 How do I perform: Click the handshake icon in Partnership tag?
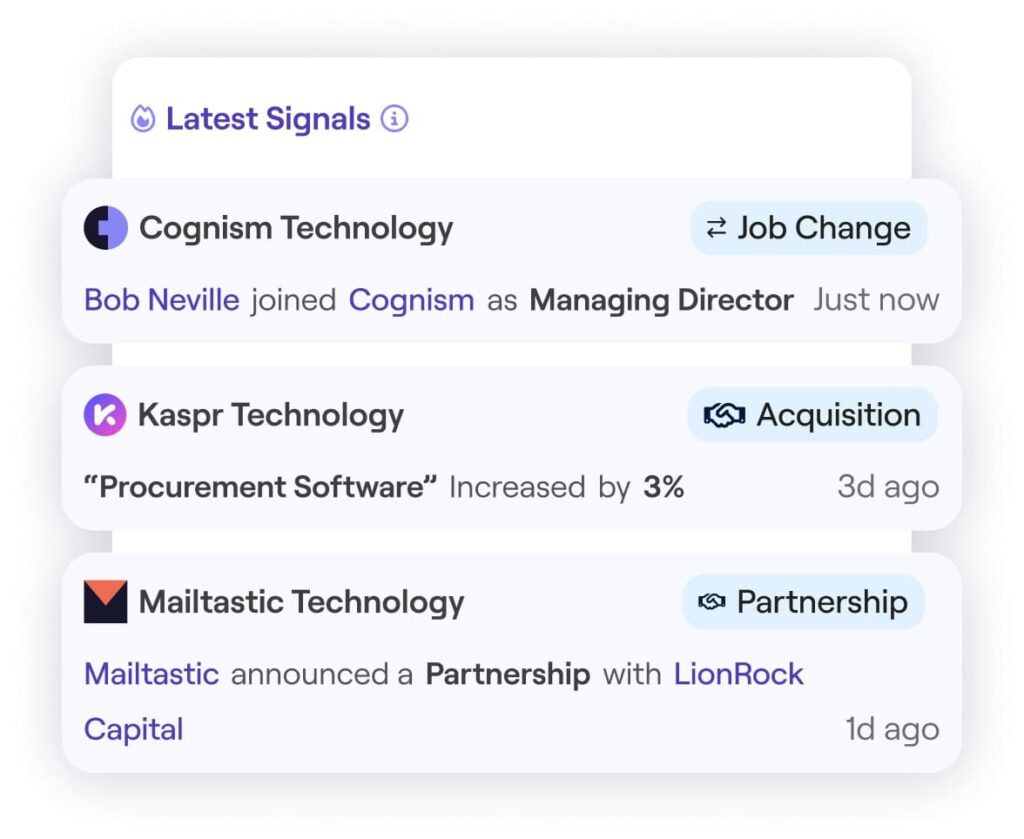[x=711, y=602]
